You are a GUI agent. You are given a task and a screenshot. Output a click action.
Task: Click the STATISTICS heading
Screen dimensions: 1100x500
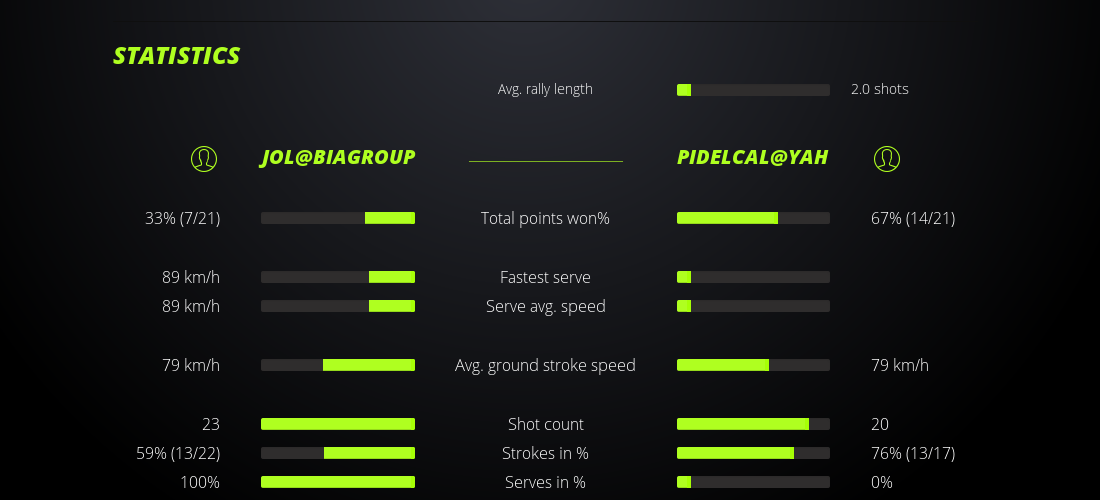[177, 56]
